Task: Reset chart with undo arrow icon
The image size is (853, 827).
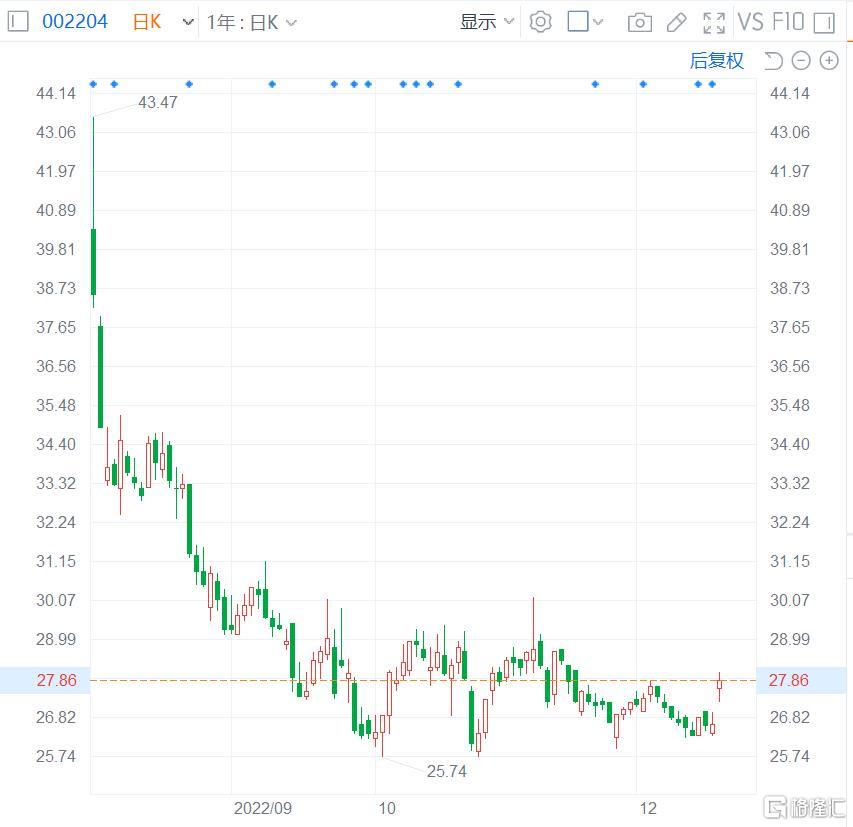Action: [x=773, y=61]
